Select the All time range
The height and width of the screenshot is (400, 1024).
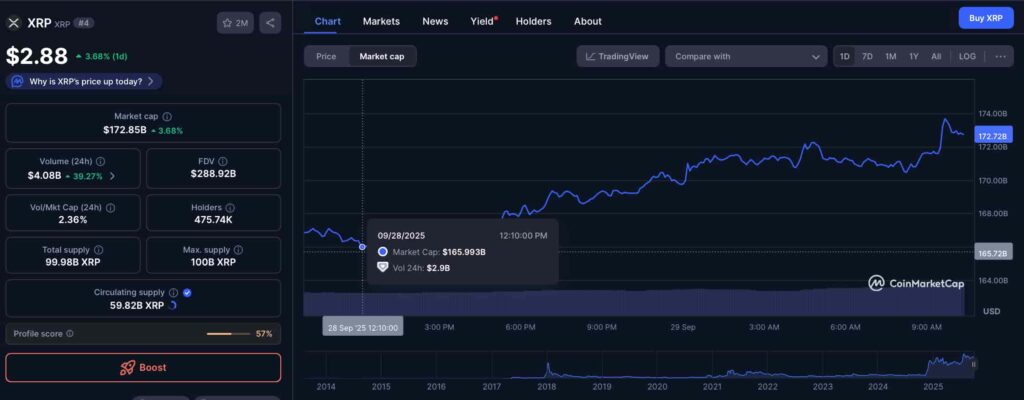click(x=936, y=56)
